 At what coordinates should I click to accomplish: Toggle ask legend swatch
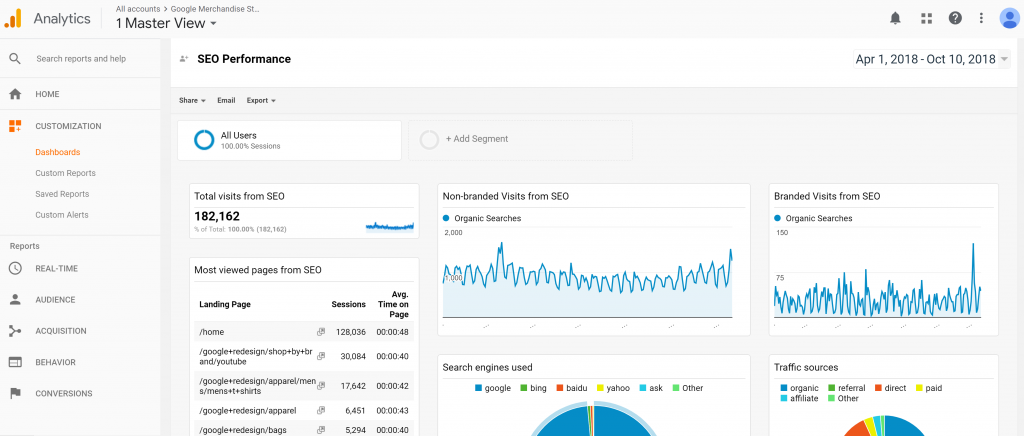[643, 388]
